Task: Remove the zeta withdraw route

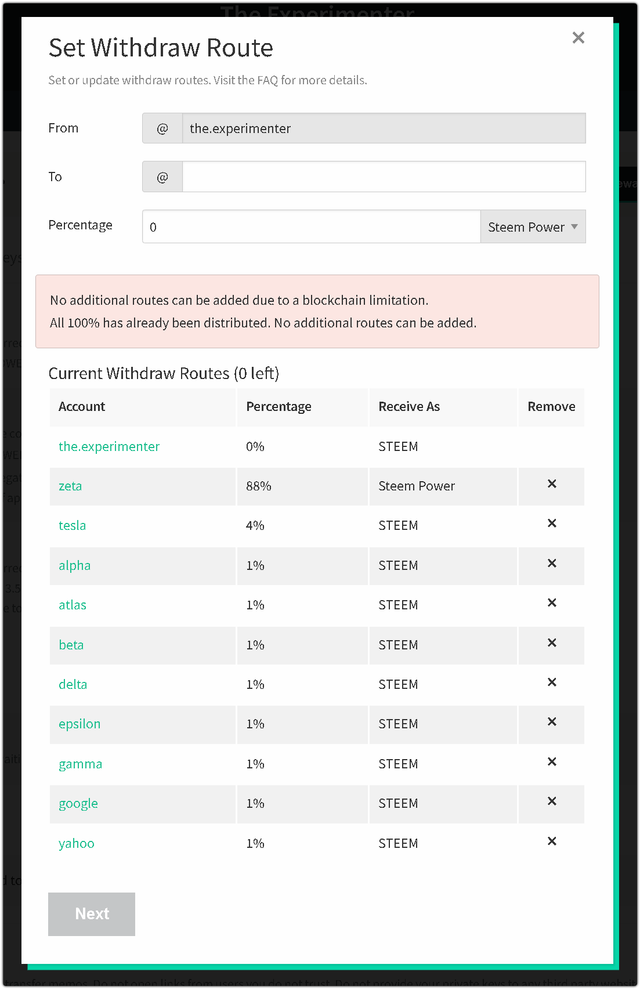Action: click(x=551, y=484)
